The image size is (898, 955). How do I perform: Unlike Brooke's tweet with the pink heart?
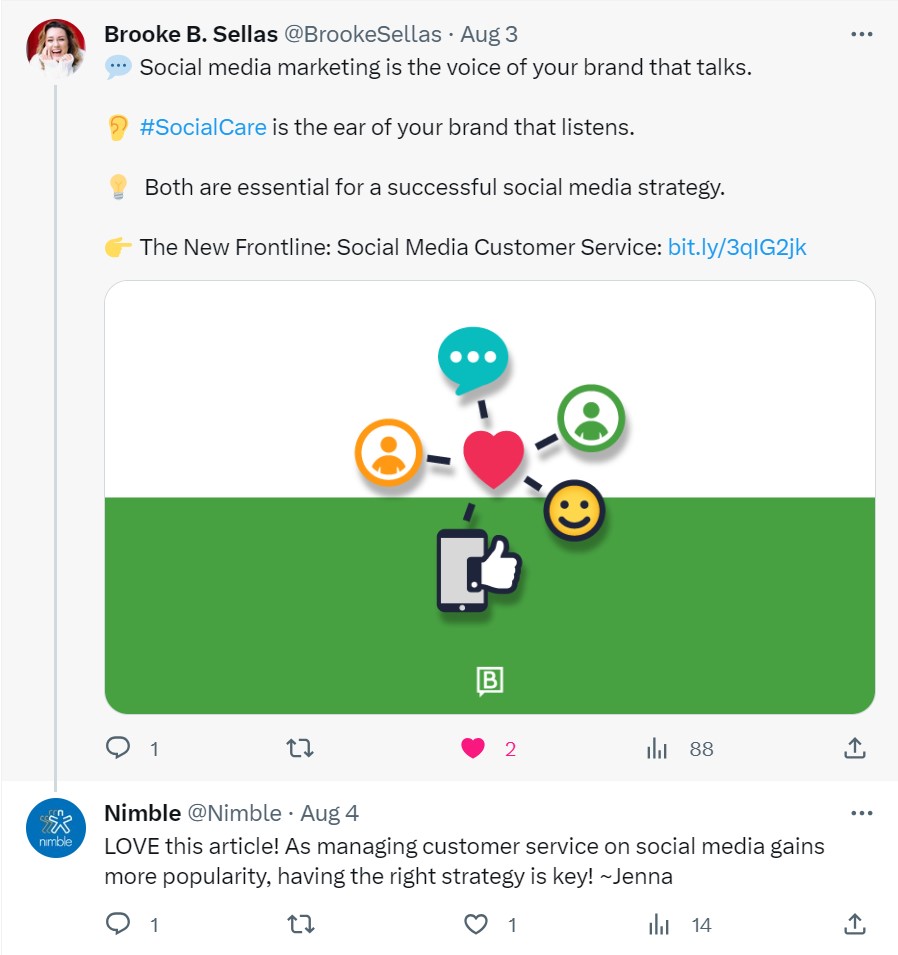(473, 748)
